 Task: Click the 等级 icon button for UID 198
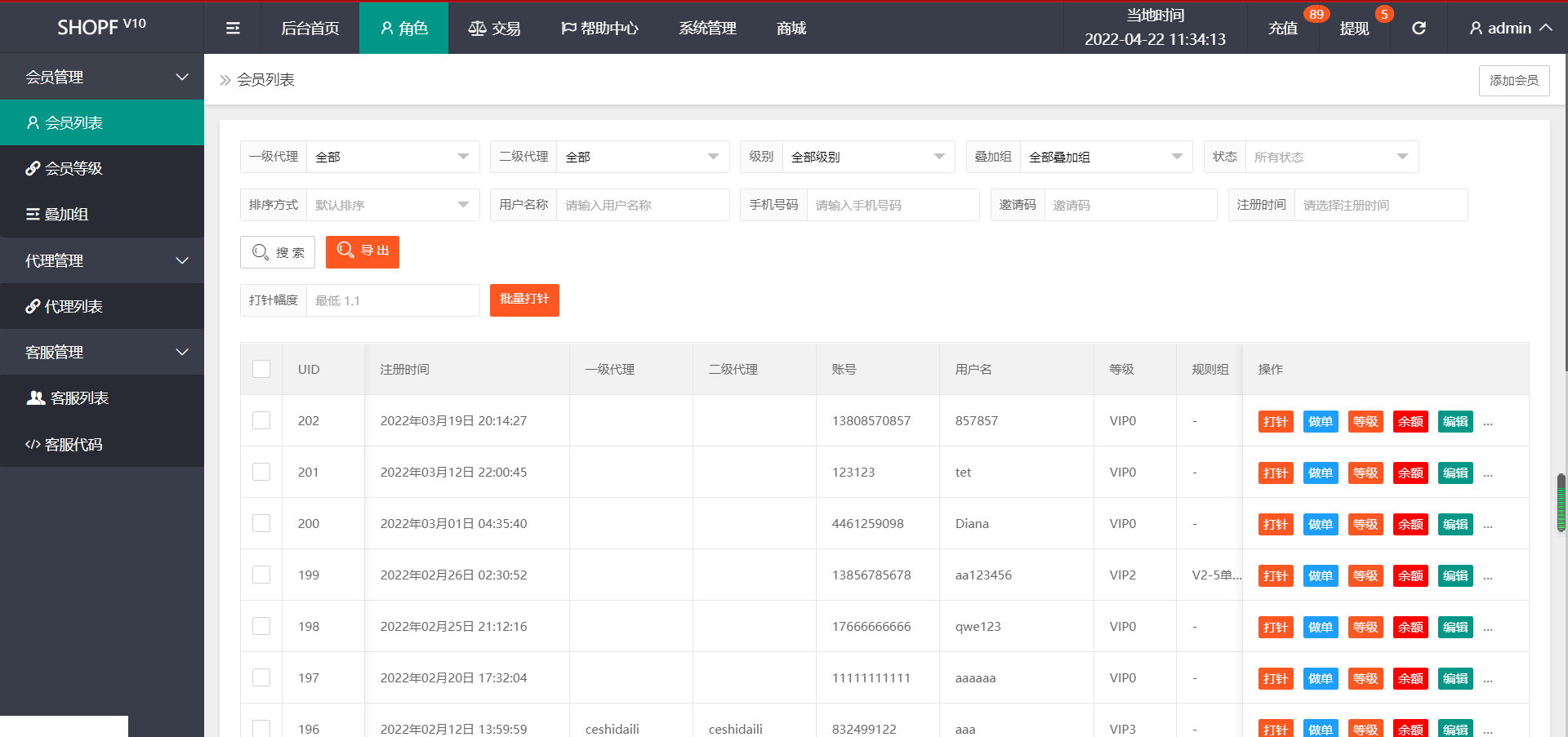1365,628
